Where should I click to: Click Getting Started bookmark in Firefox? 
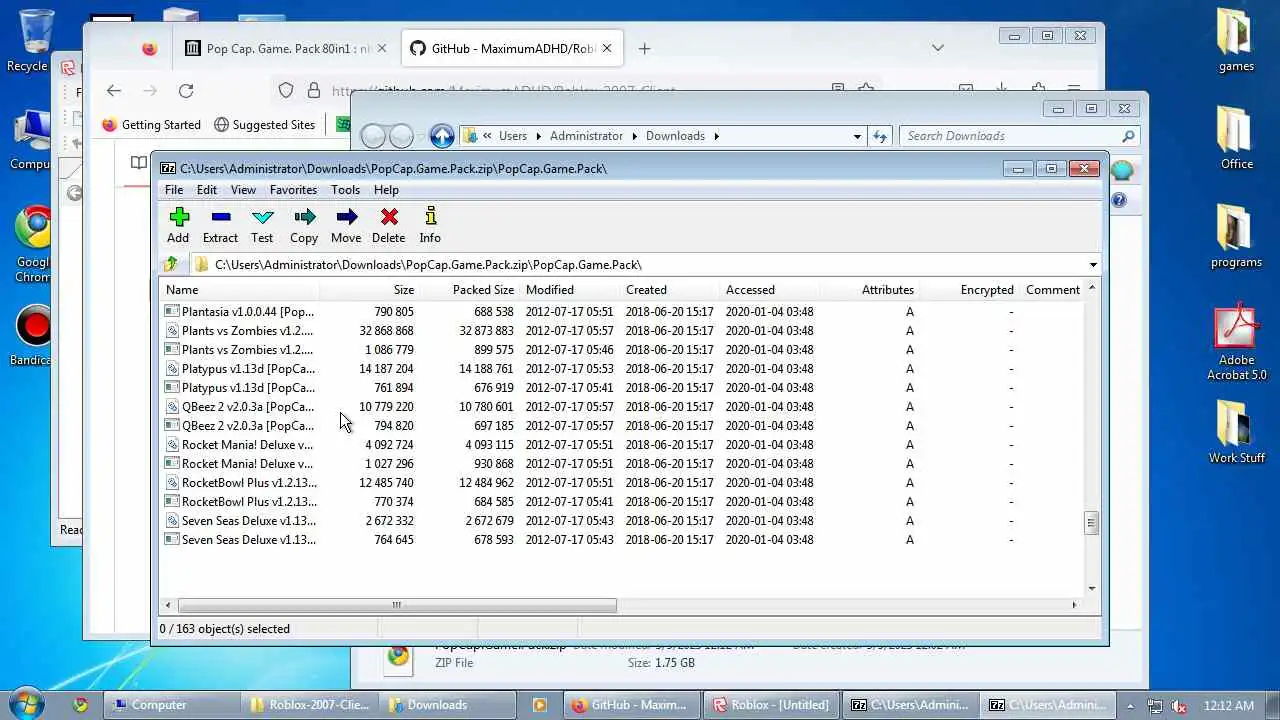tap(151, 125)
